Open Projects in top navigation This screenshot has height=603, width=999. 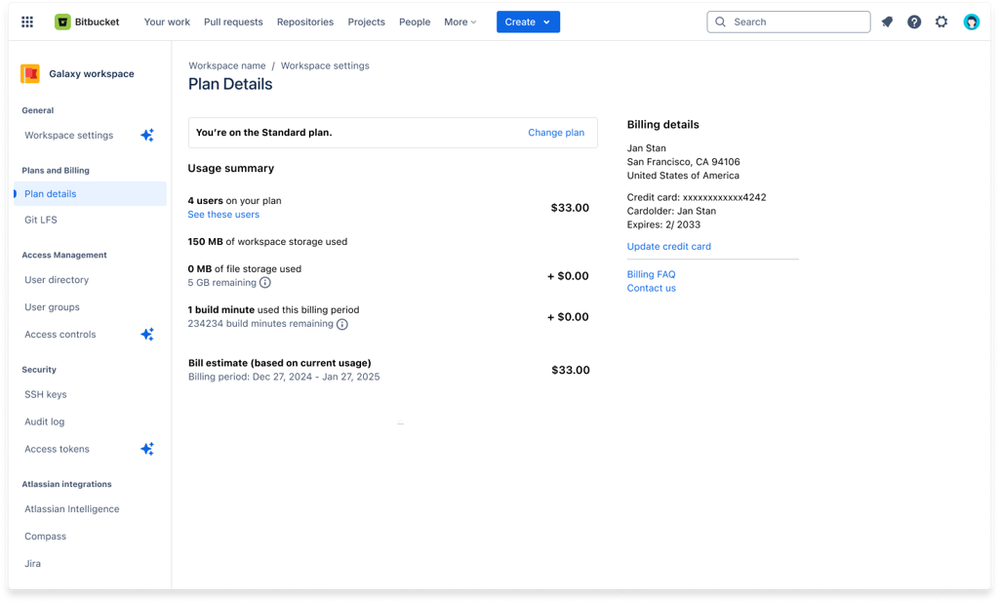[366, 22]
